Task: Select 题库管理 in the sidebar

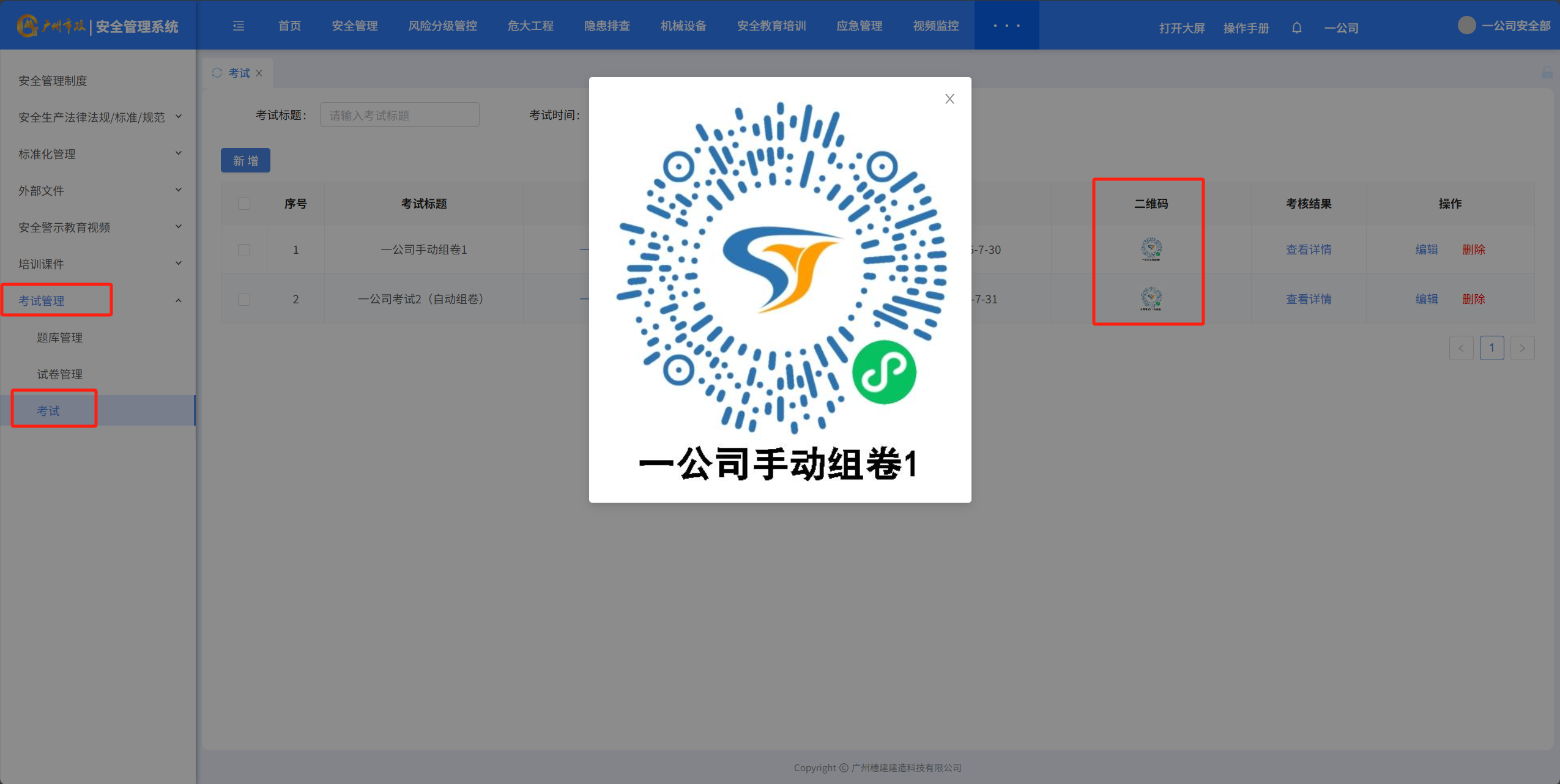Action: [59, 338]
